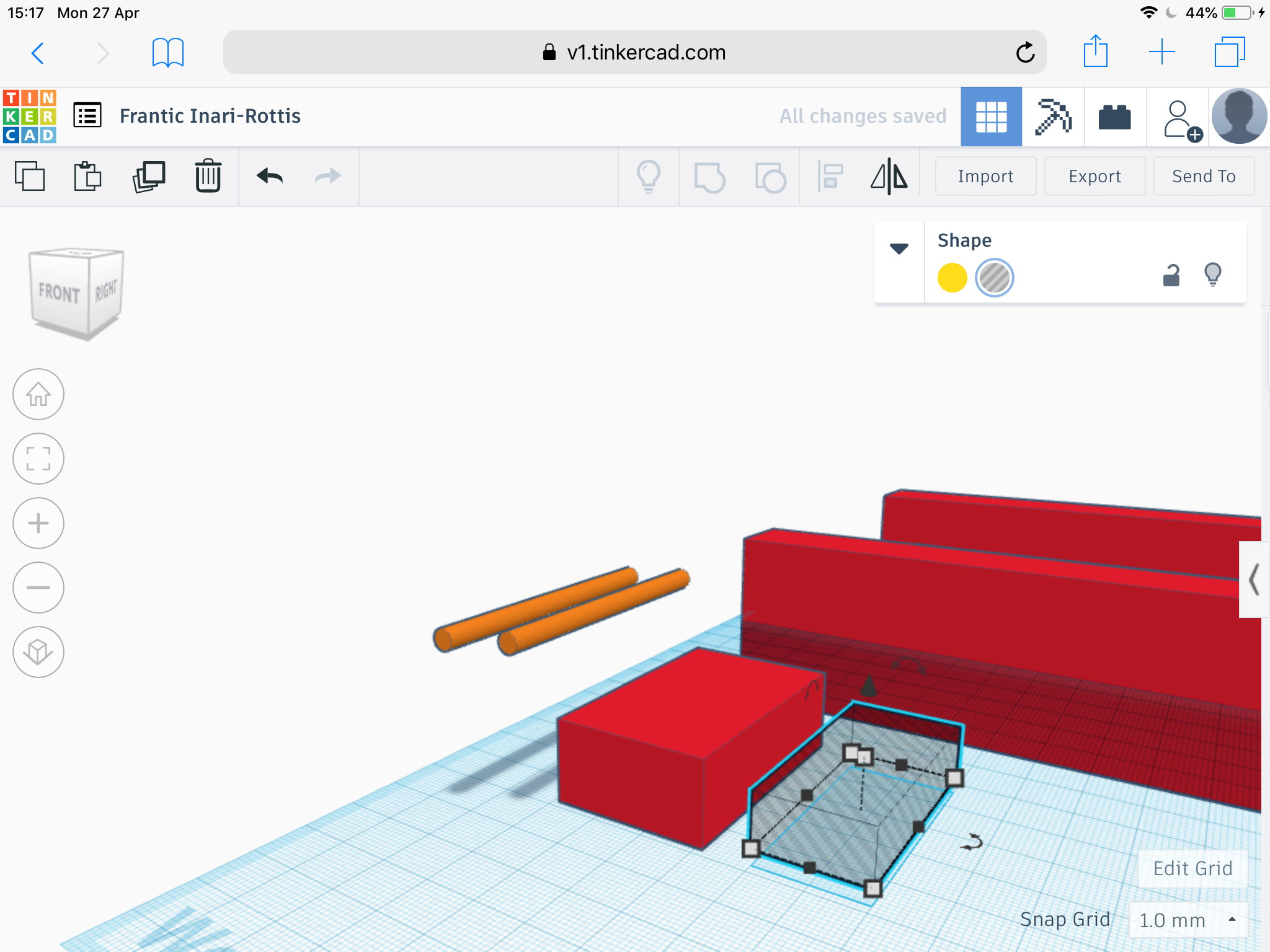Select the yellow Solid color swatch
Image resolution: width=1270 pixels, height=952 pixels.
(952, 277)
